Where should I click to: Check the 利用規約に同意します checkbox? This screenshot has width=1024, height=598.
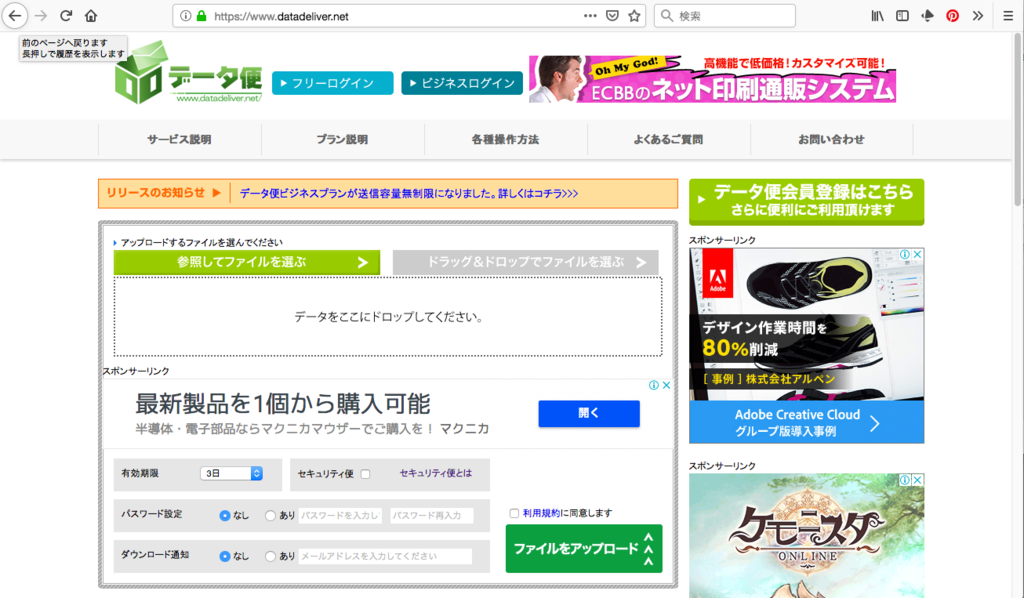tap(514, 513)
